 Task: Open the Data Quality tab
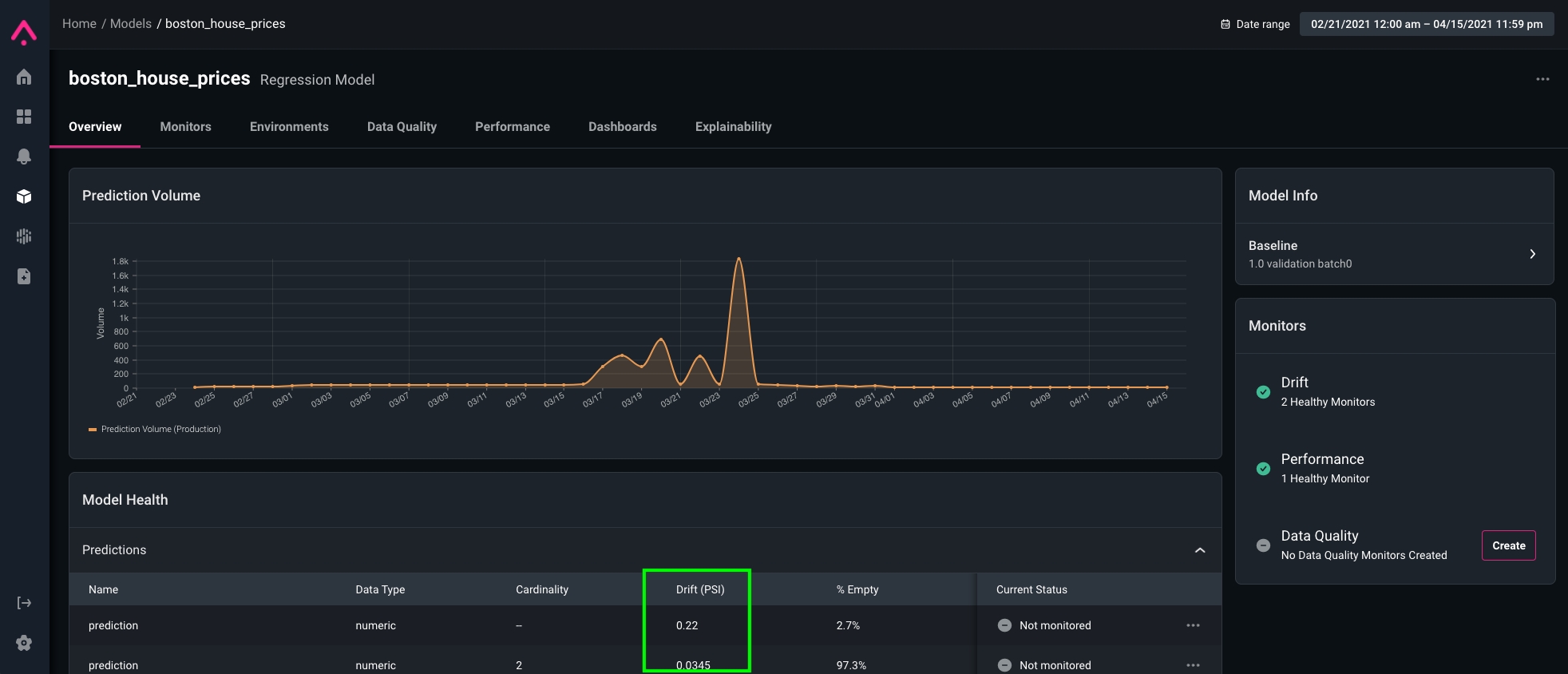coord(402,127)
